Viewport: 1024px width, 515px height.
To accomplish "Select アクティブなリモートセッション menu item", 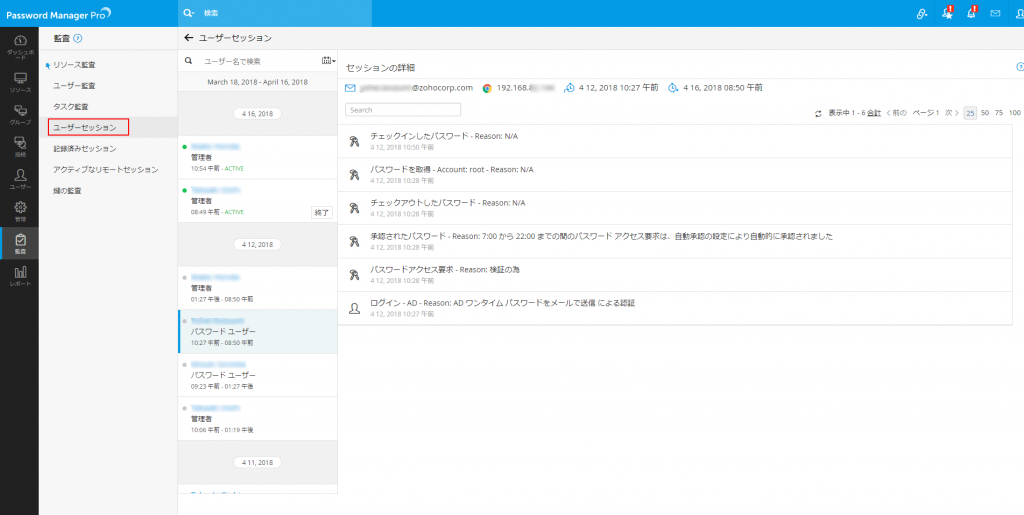I will [105, 169].
